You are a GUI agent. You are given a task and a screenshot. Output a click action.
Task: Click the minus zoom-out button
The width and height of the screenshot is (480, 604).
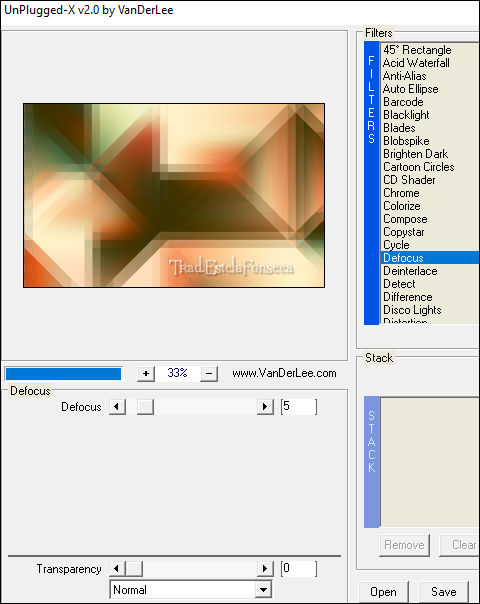pos(209,373)
